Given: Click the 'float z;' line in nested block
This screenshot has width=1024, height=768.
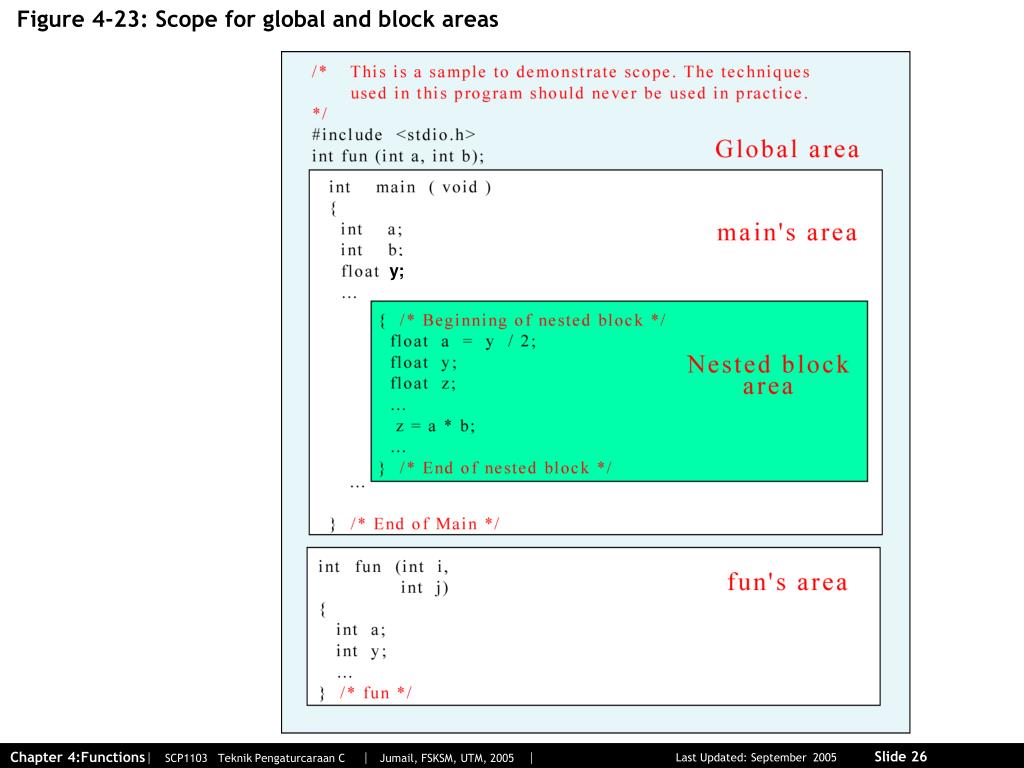Looking at the screenshot, I should coord(423,383).
